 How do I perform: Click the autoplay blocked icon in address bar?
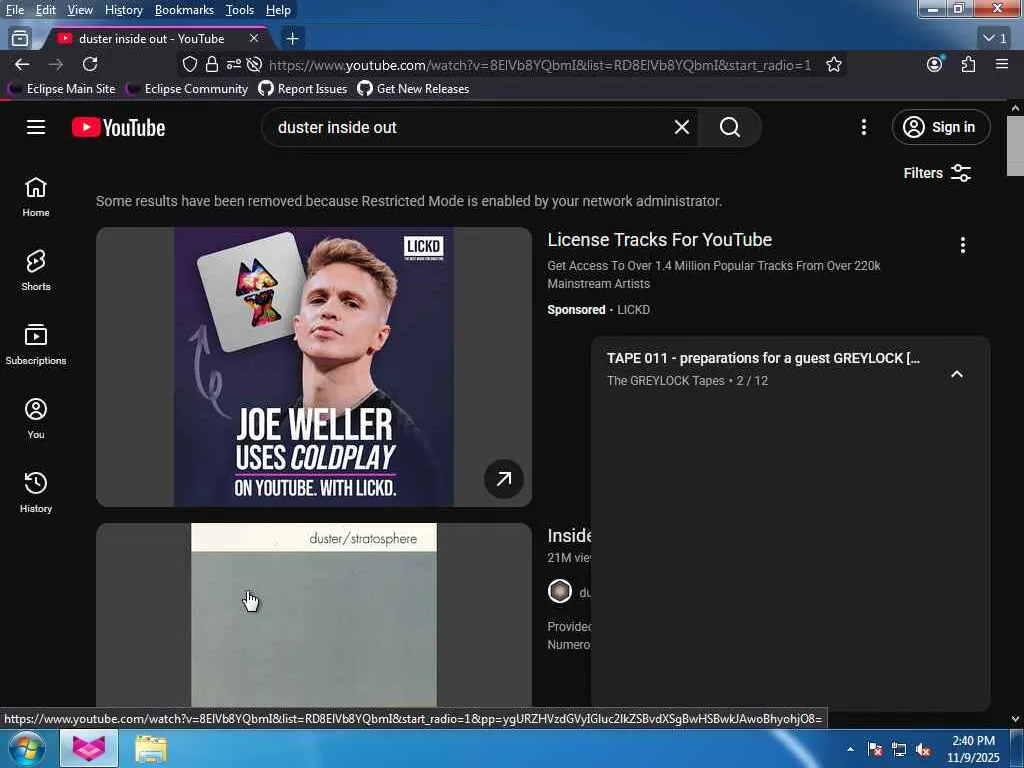(255, 64)
